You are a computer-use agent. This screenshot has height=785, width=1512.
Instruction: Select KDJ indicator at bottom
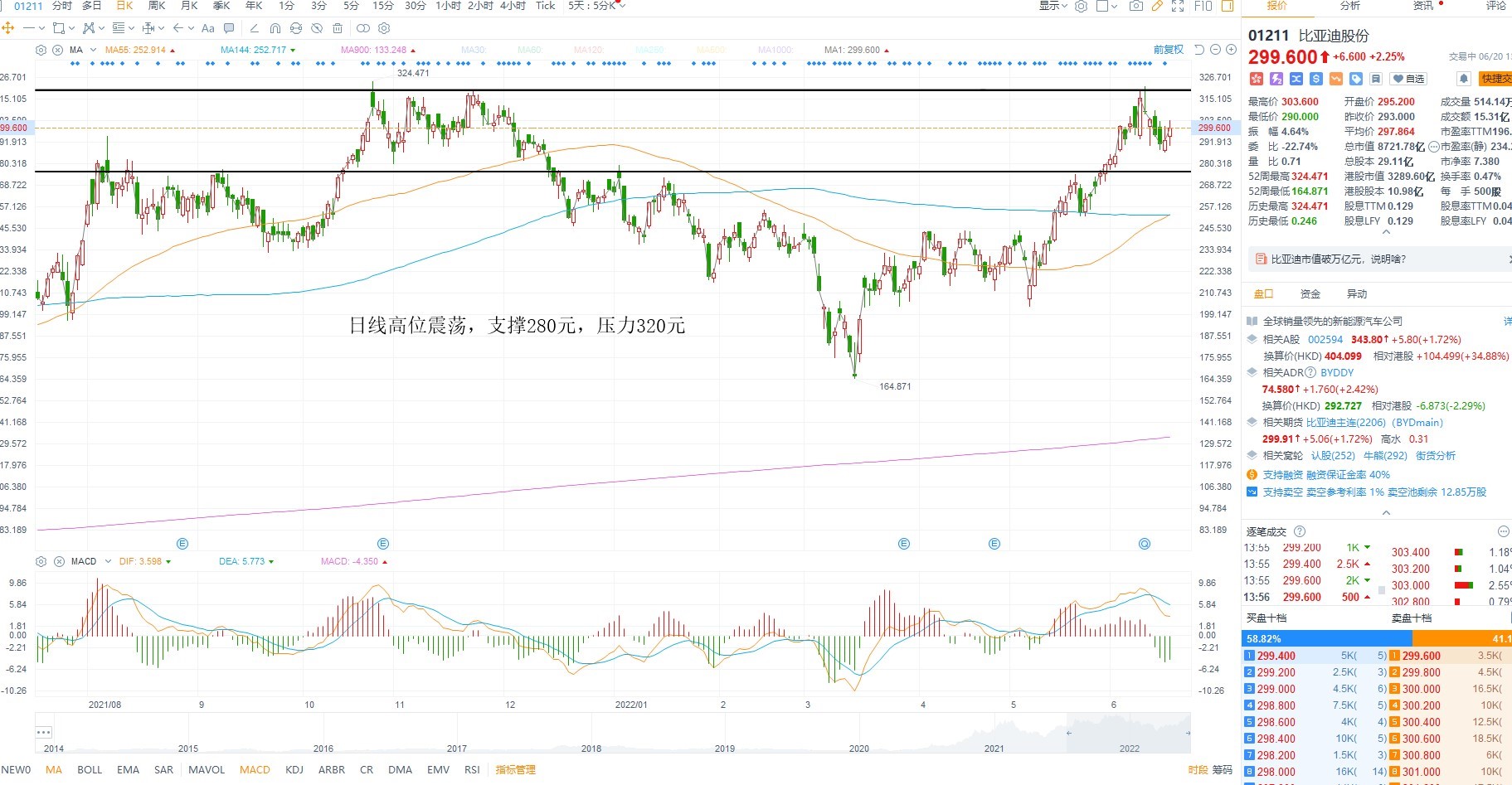[294, 769]
